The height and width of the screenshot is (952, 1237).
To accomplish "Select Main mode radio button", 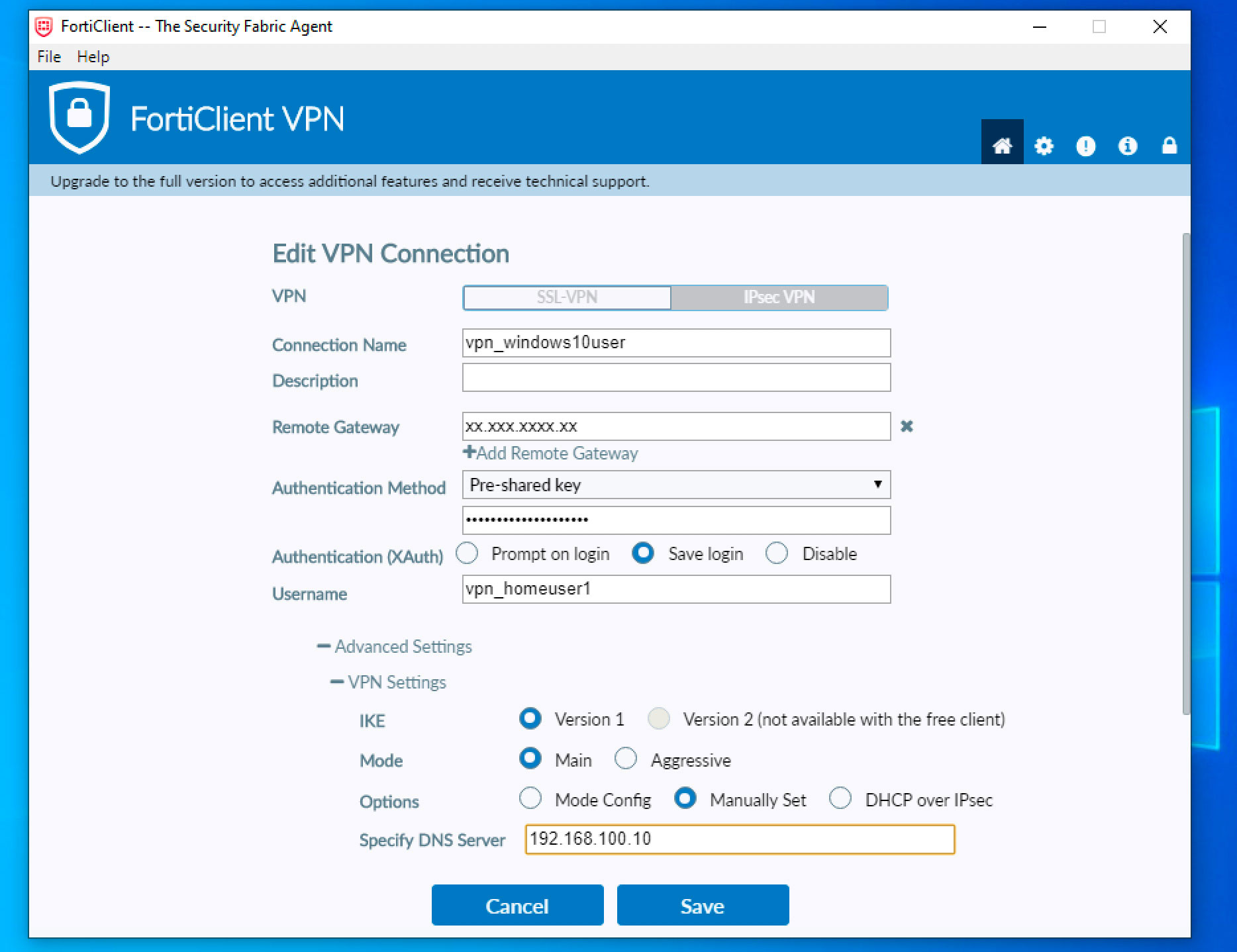I will tap(530, 758).
